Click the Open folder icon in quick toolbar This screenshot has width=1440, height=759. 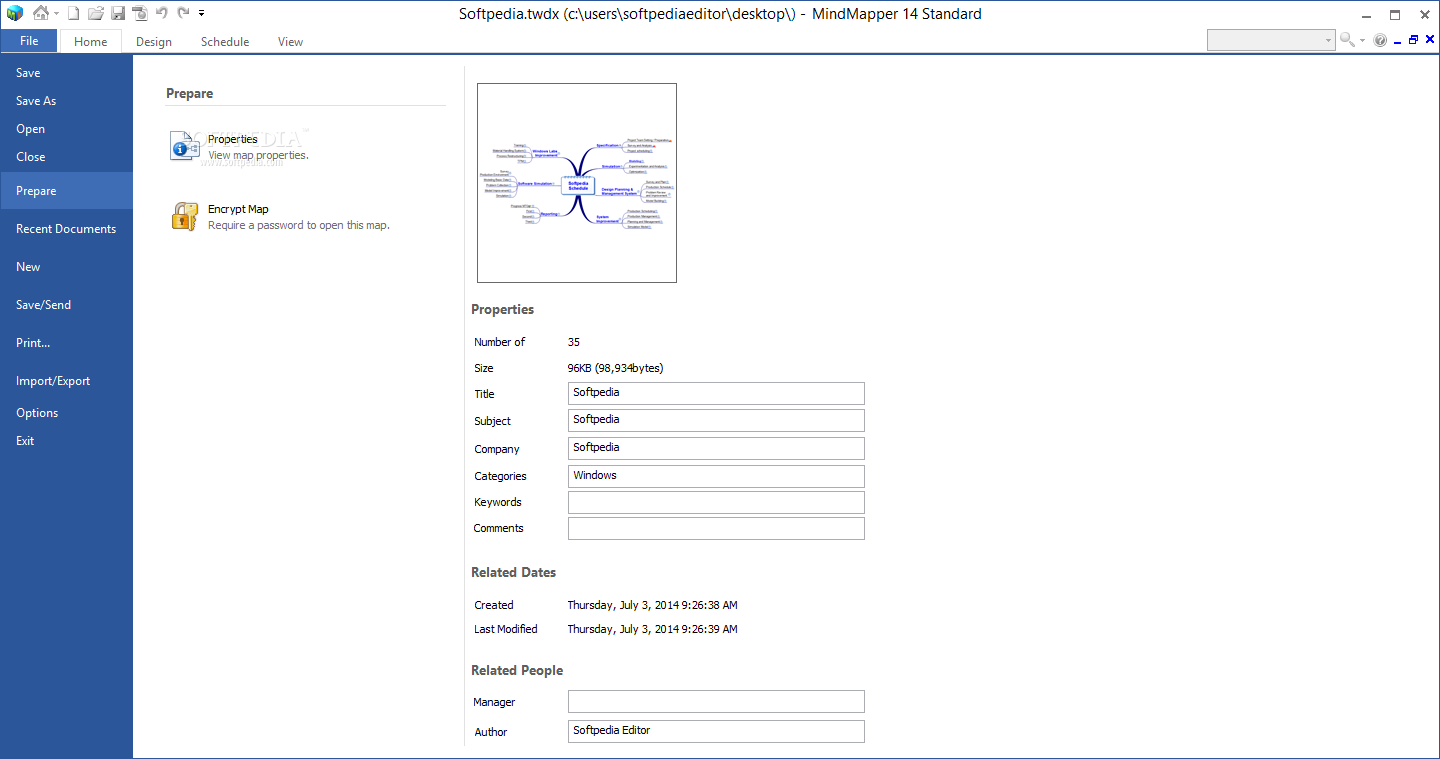pos(96,13)
